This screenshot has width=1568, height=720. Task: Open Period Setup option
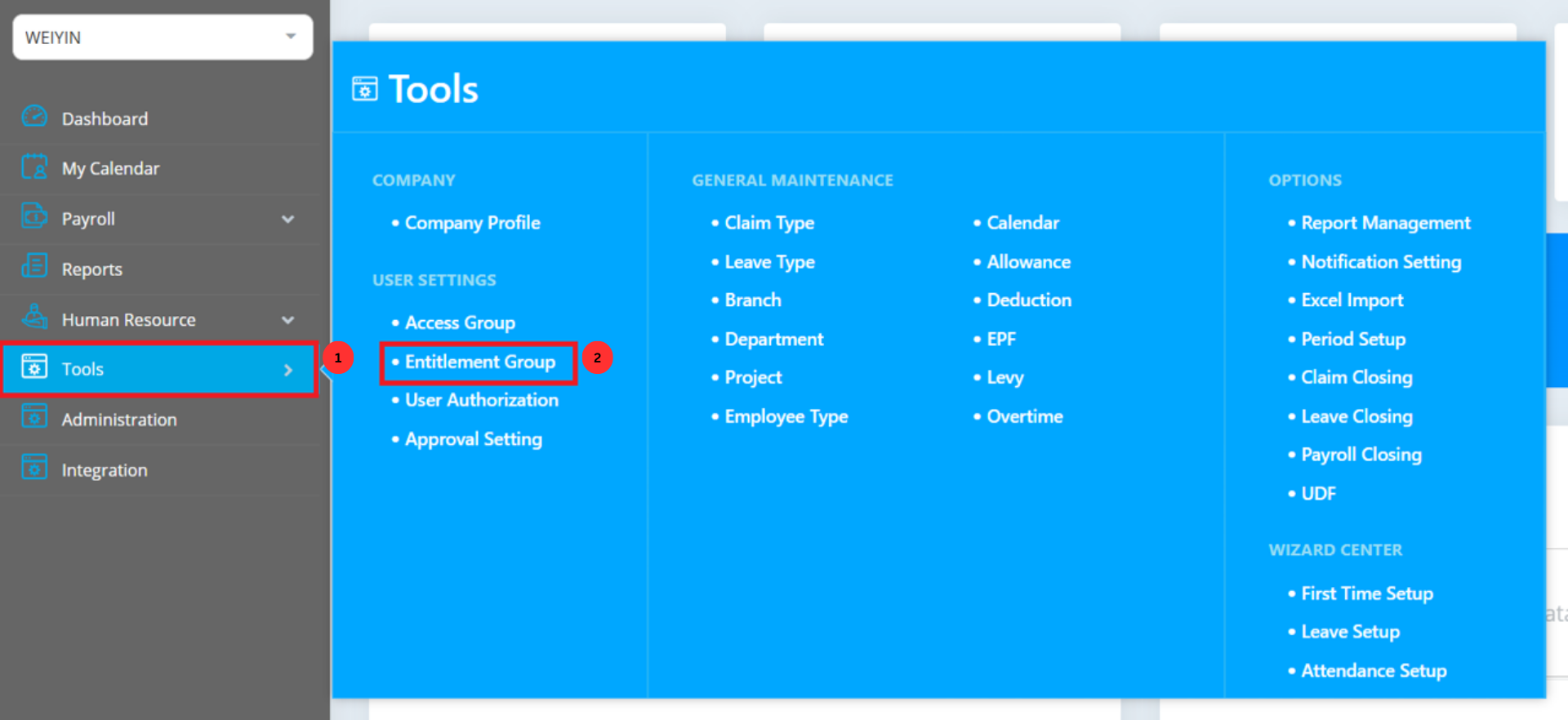(x=1353, y=339)
